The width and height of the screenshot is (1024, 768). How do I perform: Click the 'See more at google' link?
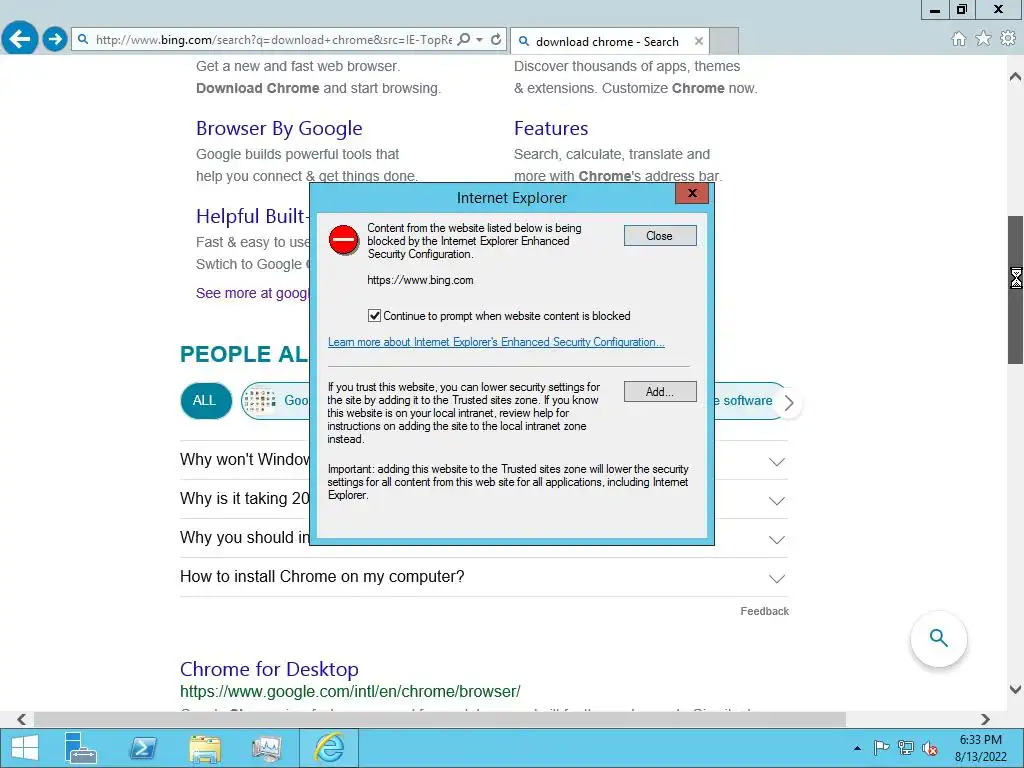click(x=253, y=293)
